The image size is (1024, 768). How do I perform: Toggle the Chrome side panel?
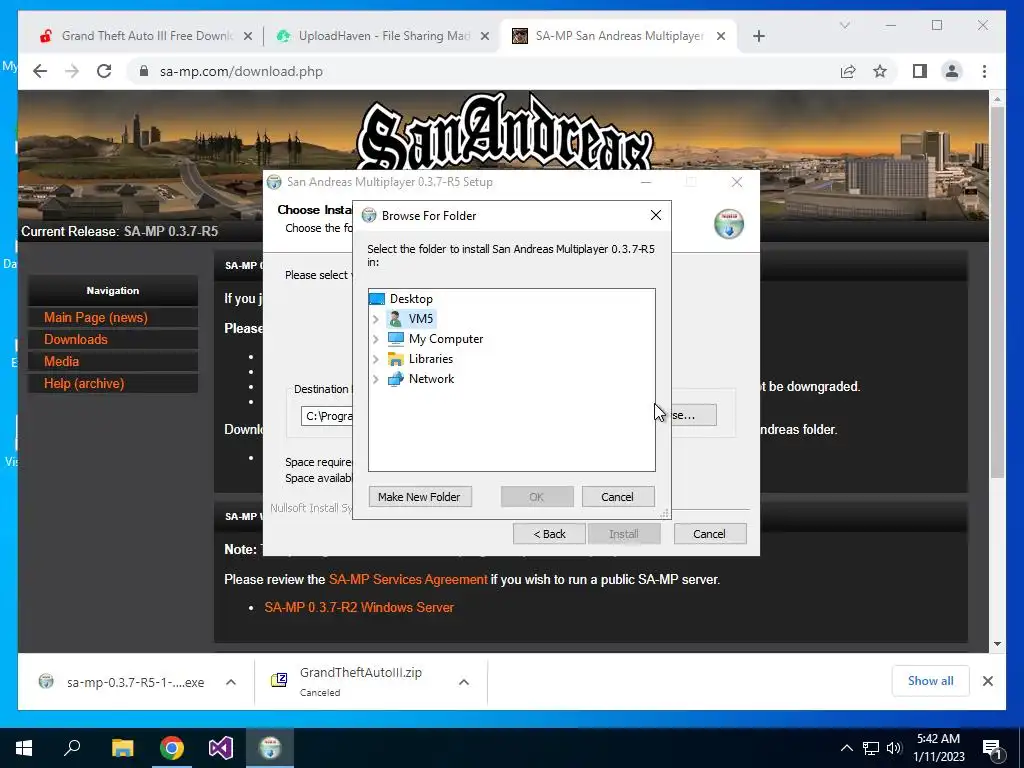tap(920, 71)
